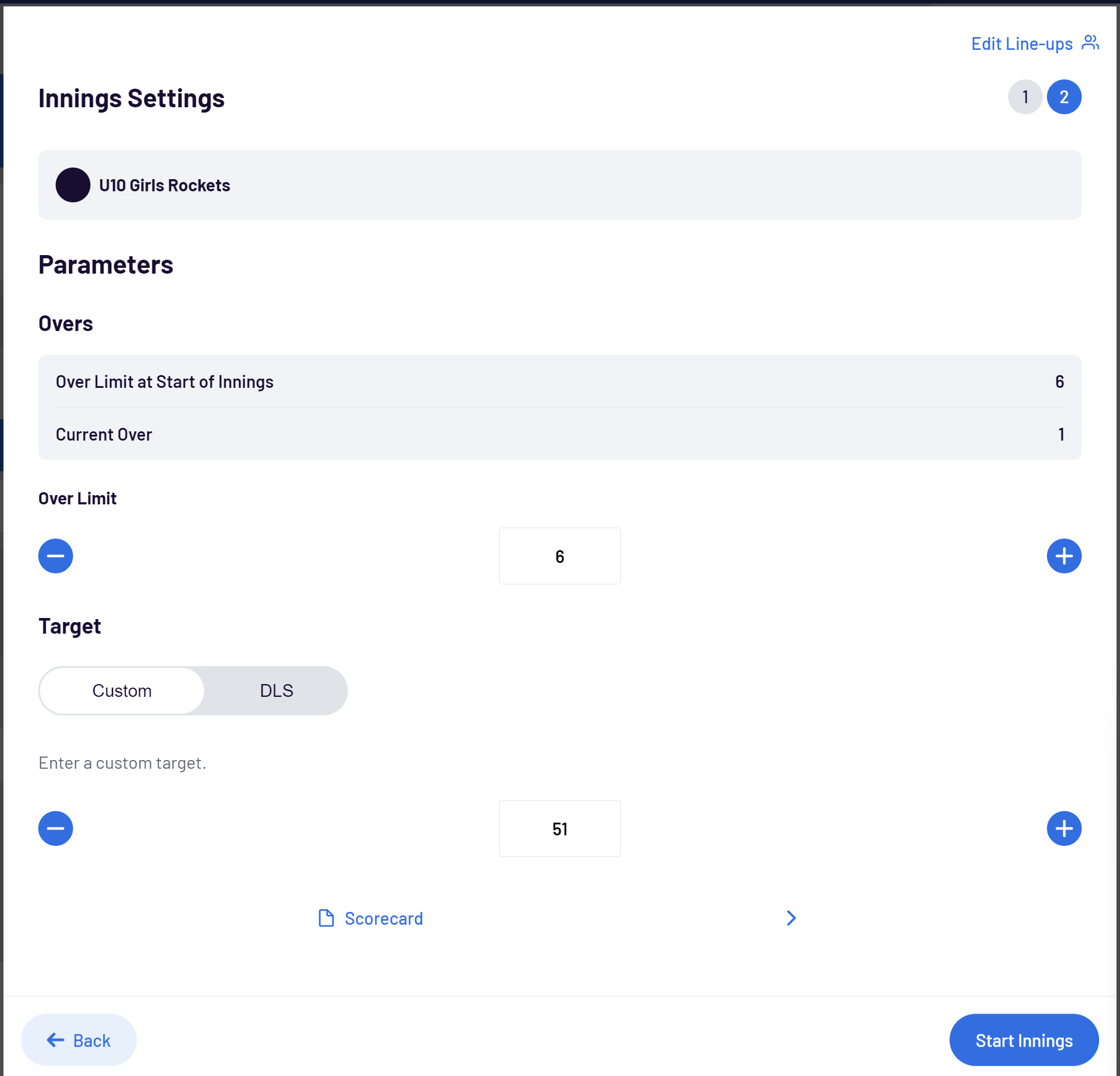
Task: Go back using the Back button
Action: (x=79, y=1040)
